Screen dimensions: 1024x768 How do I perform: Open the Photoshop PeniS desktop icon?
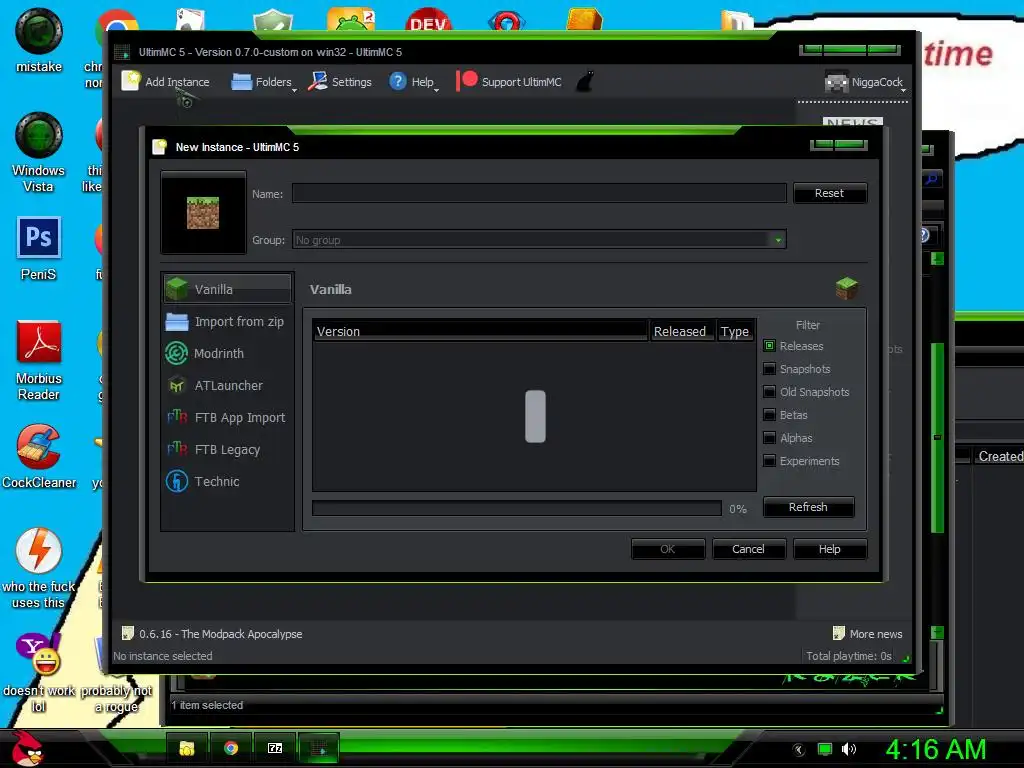(39, 249)
